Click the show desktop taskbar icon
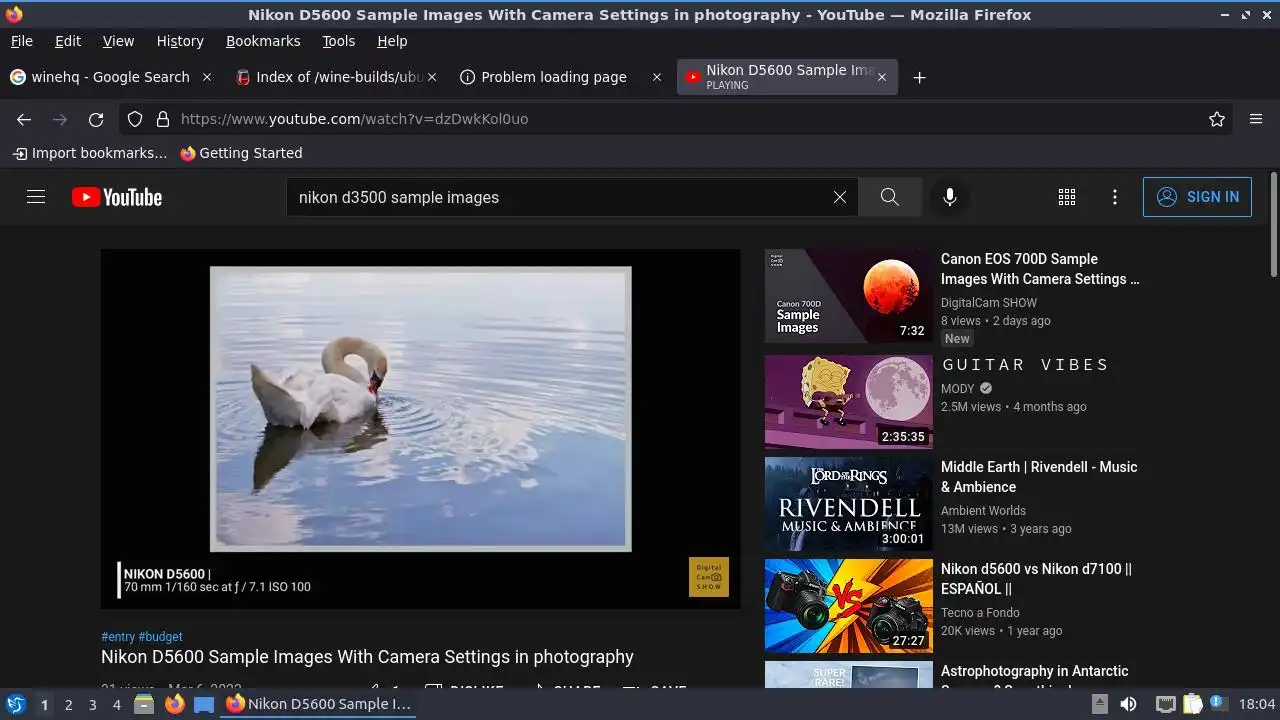 (x=204, y=704)
